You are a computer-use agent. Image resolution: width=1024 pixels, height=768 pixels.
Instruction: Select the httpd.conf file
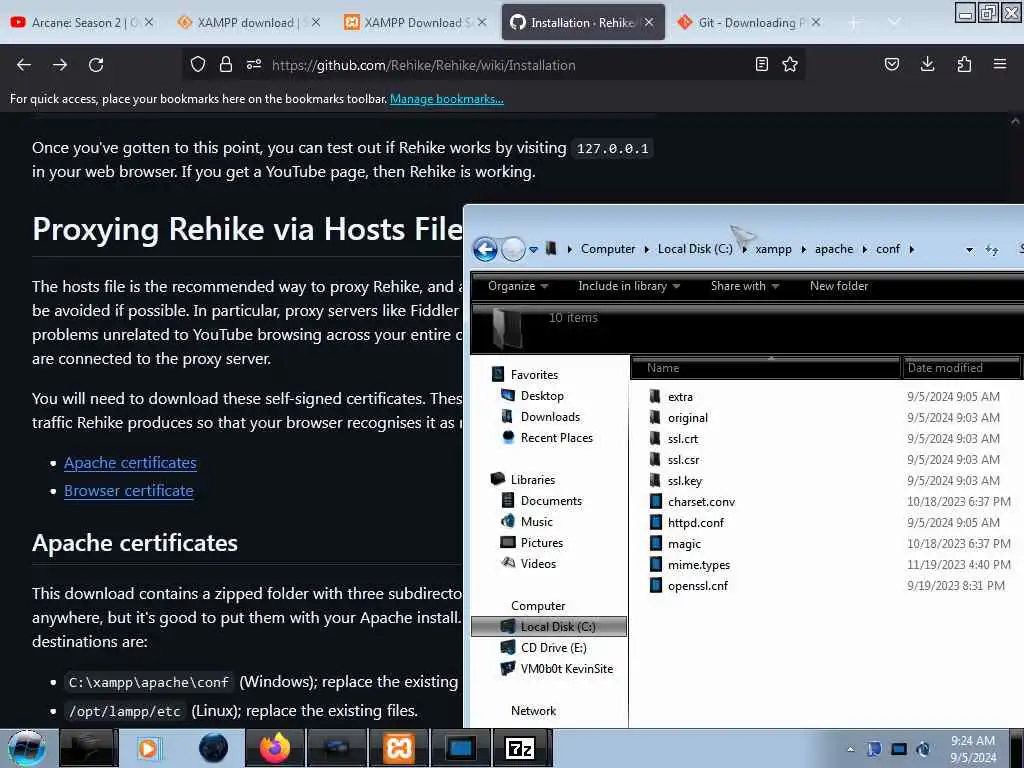point(696,522)
